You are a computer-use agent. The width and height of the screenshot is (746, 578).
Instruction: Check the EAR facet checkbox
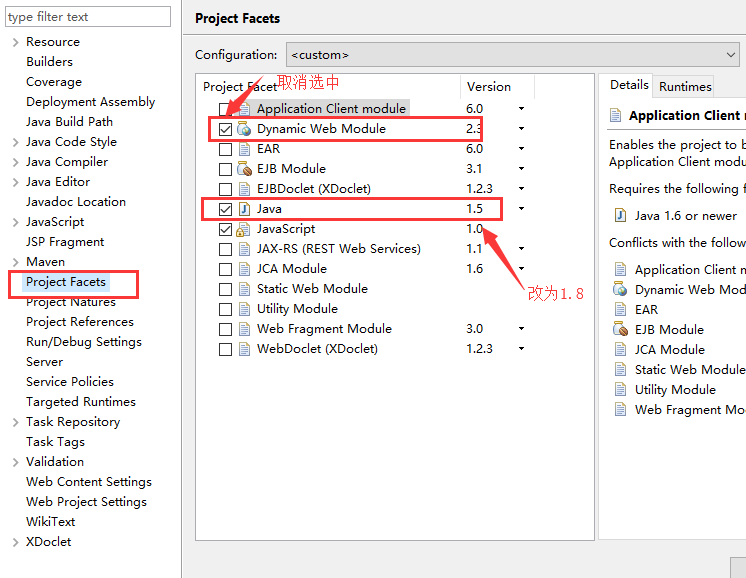pos(225,149)
